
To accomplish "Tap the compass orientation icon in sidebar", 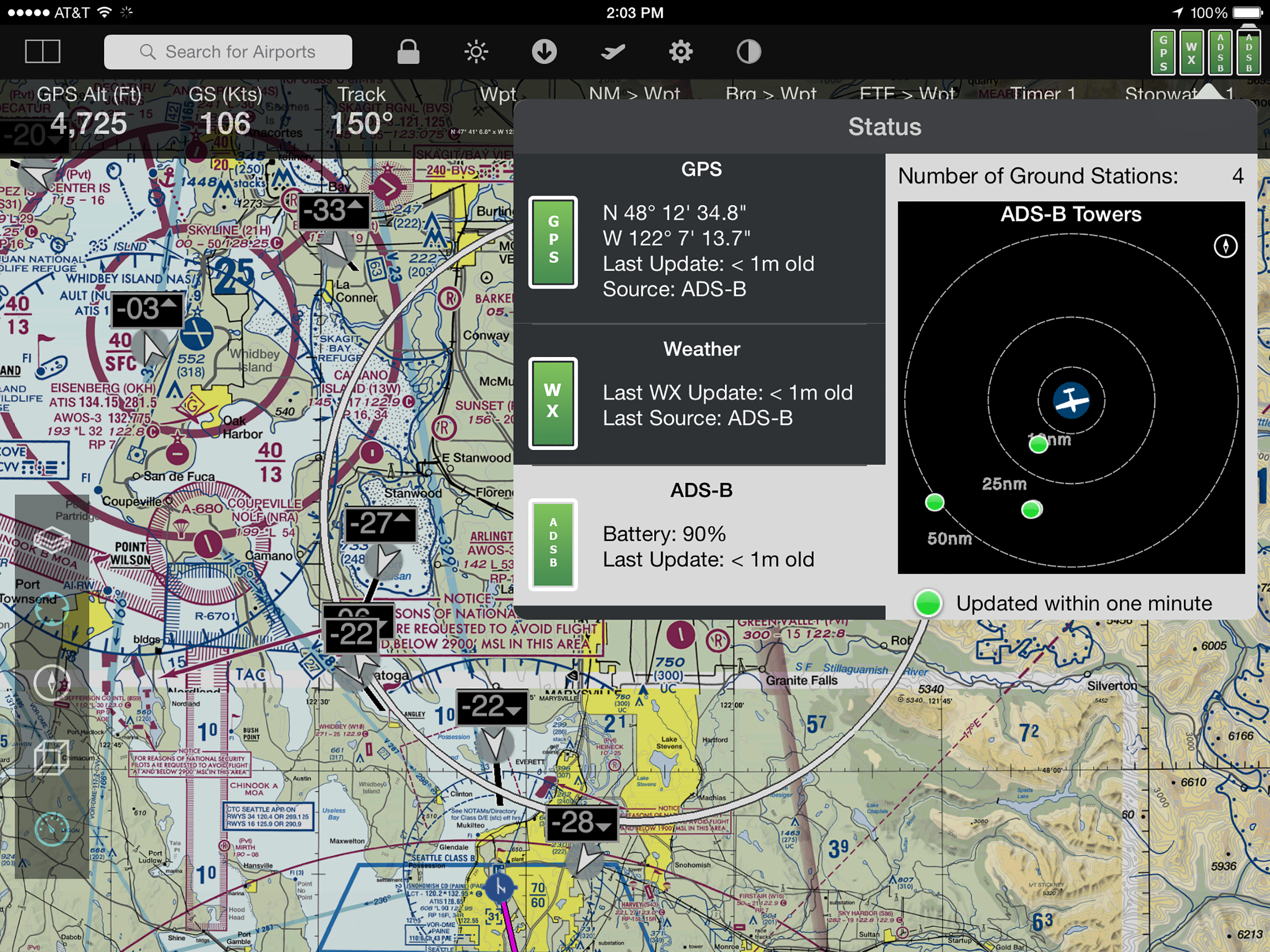I will point(52,682).
